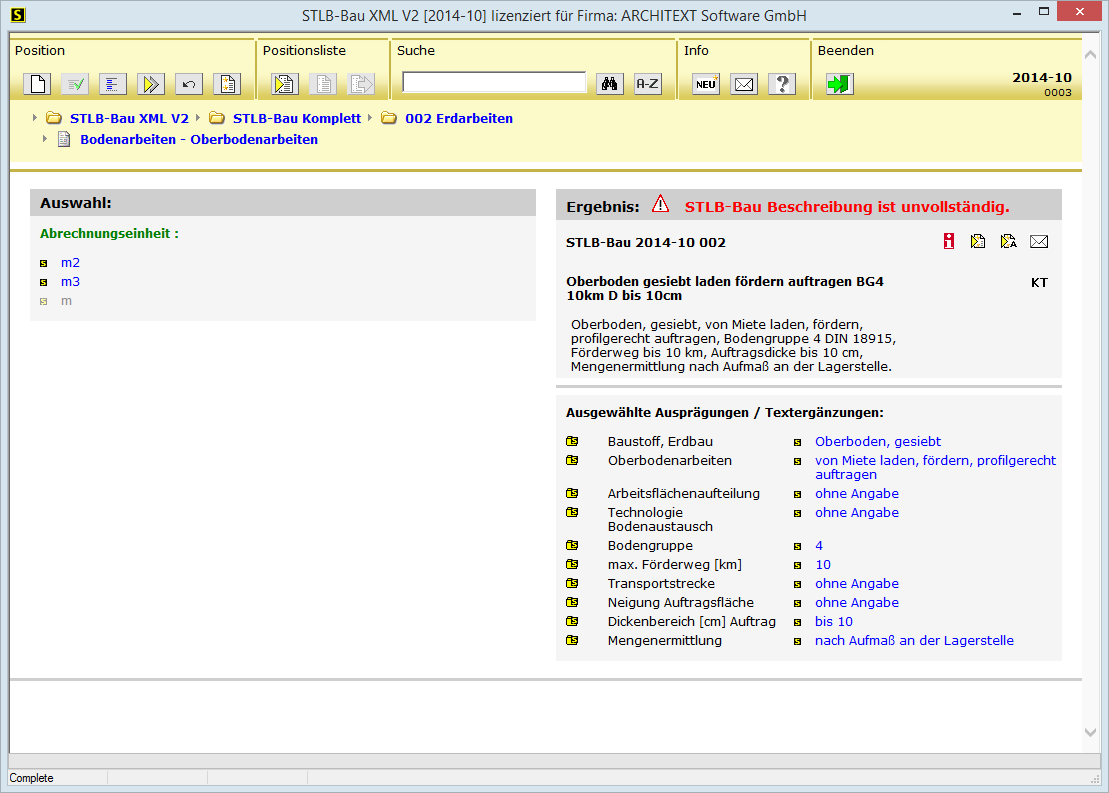The image size is (1109, 793).
Task: Click the nach Aufmaß an der Lagerstelle link
Action: [914, 640]
